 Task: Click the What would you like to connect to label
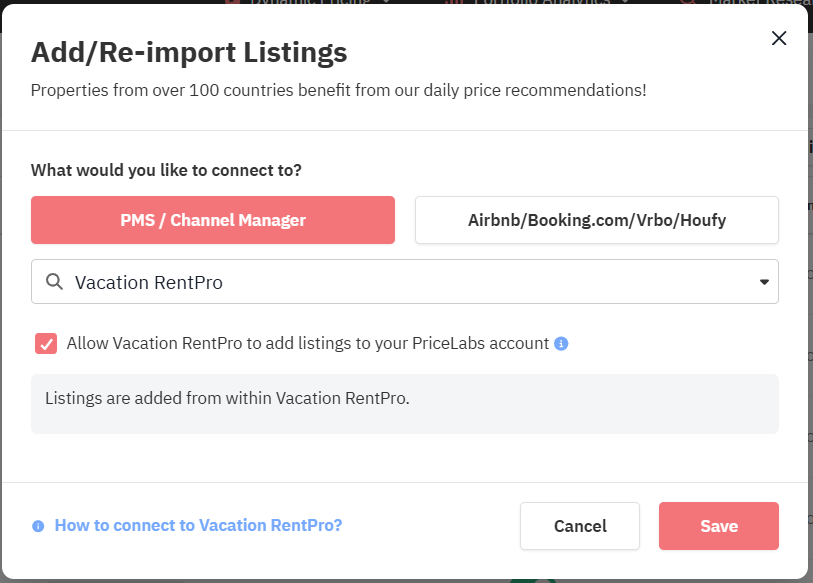[166, 170]
